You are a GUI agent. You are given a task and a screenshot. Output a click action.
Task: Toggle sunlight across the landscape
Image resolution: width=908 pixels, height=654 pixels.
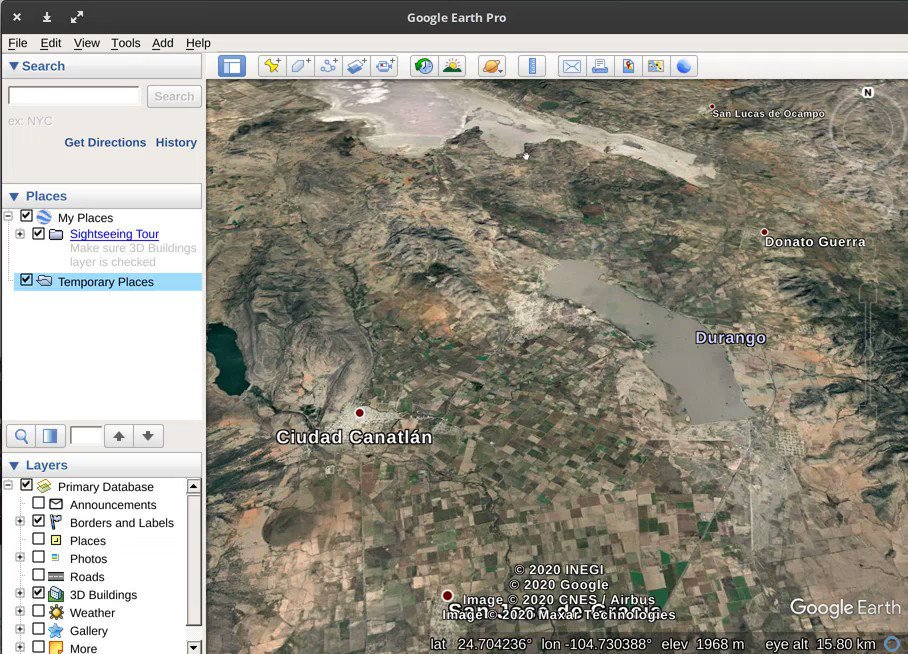click(x=452, y=66)
